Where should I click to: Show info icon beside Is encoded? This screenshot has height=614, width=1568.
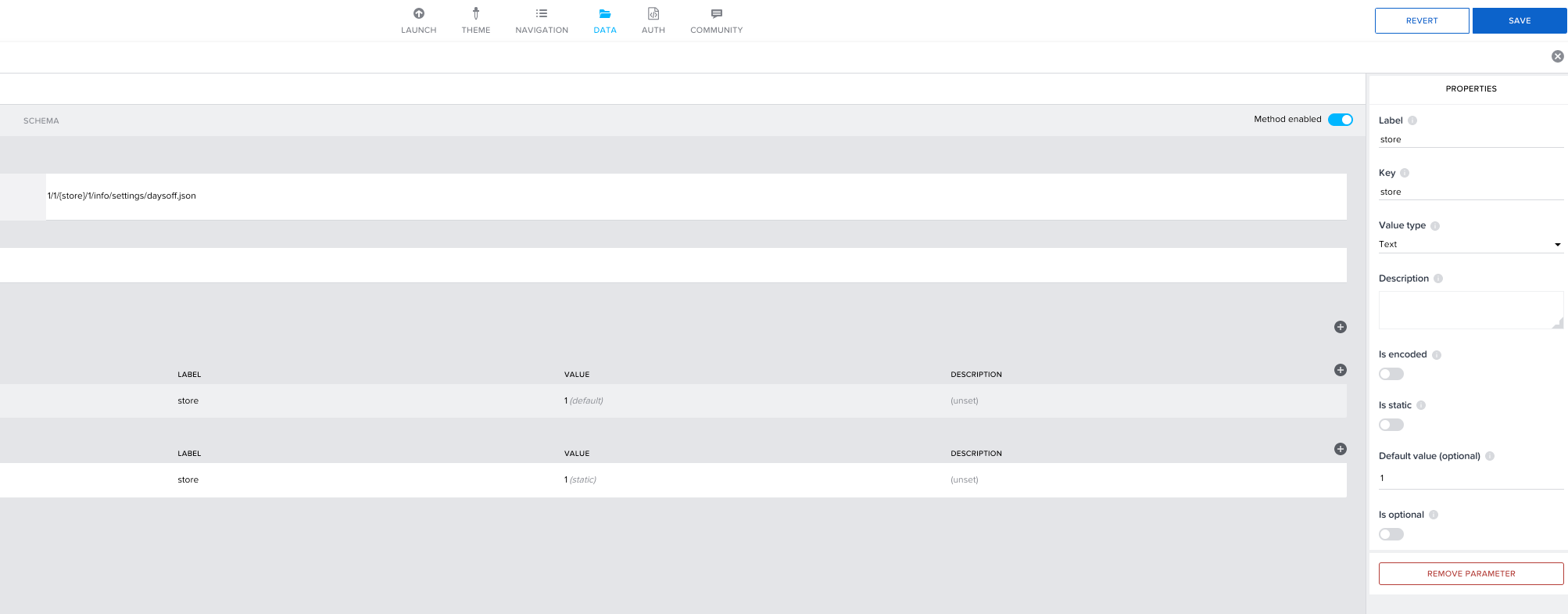coord(1437,355)
